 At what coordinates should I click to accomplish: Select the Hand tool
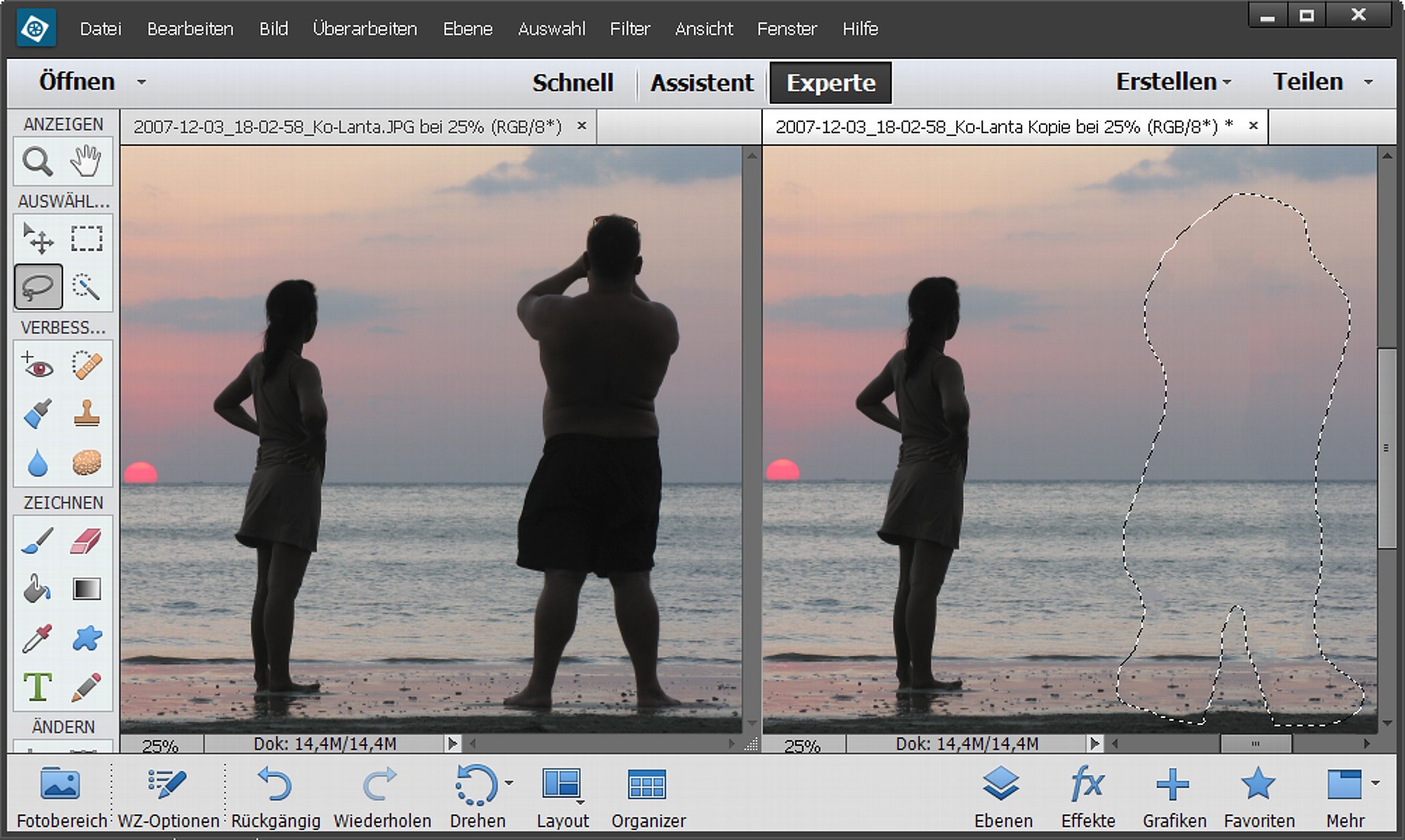86,162
